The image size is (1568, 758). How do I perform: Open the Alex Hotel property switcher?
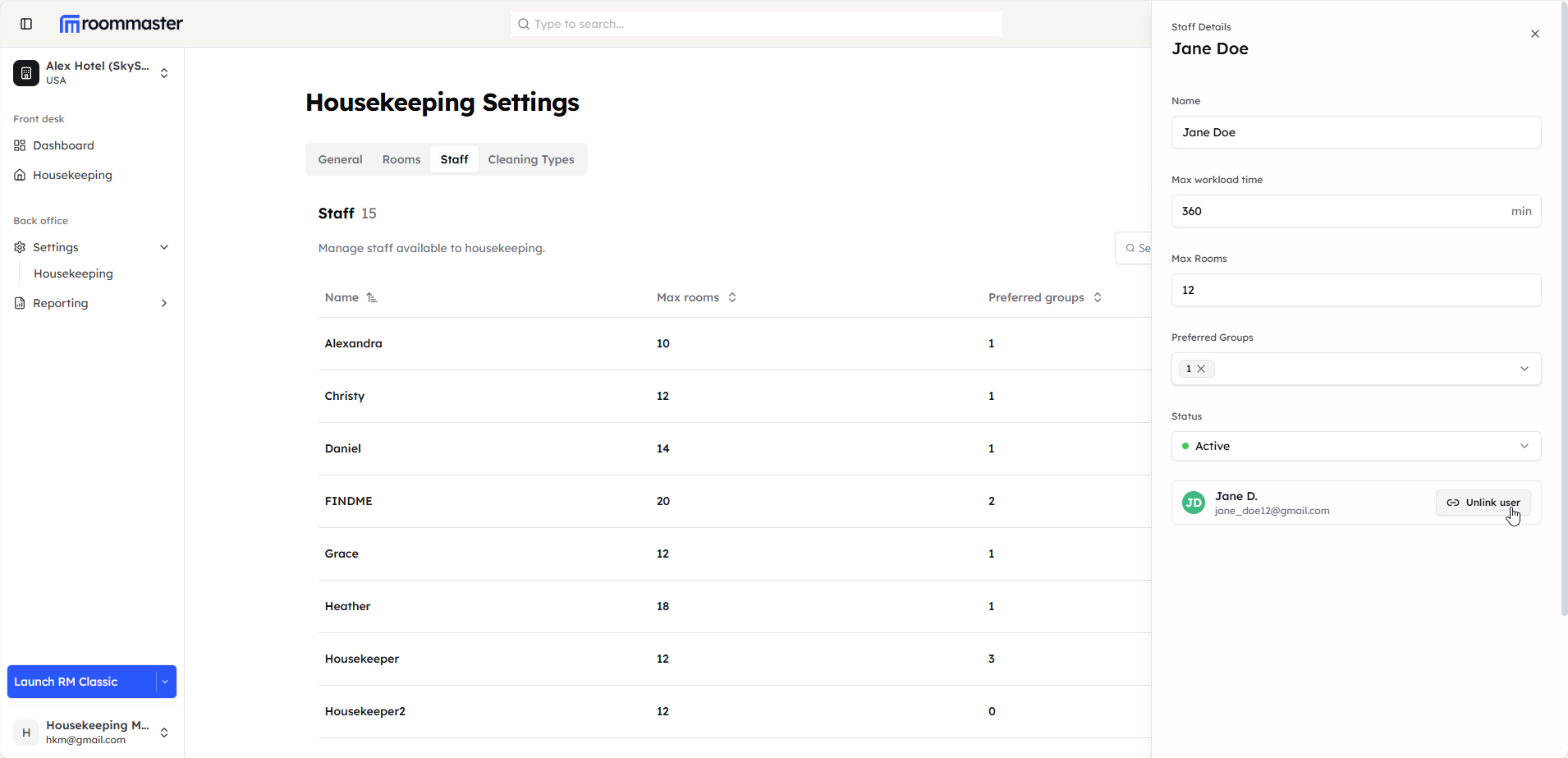coord(92,73)
